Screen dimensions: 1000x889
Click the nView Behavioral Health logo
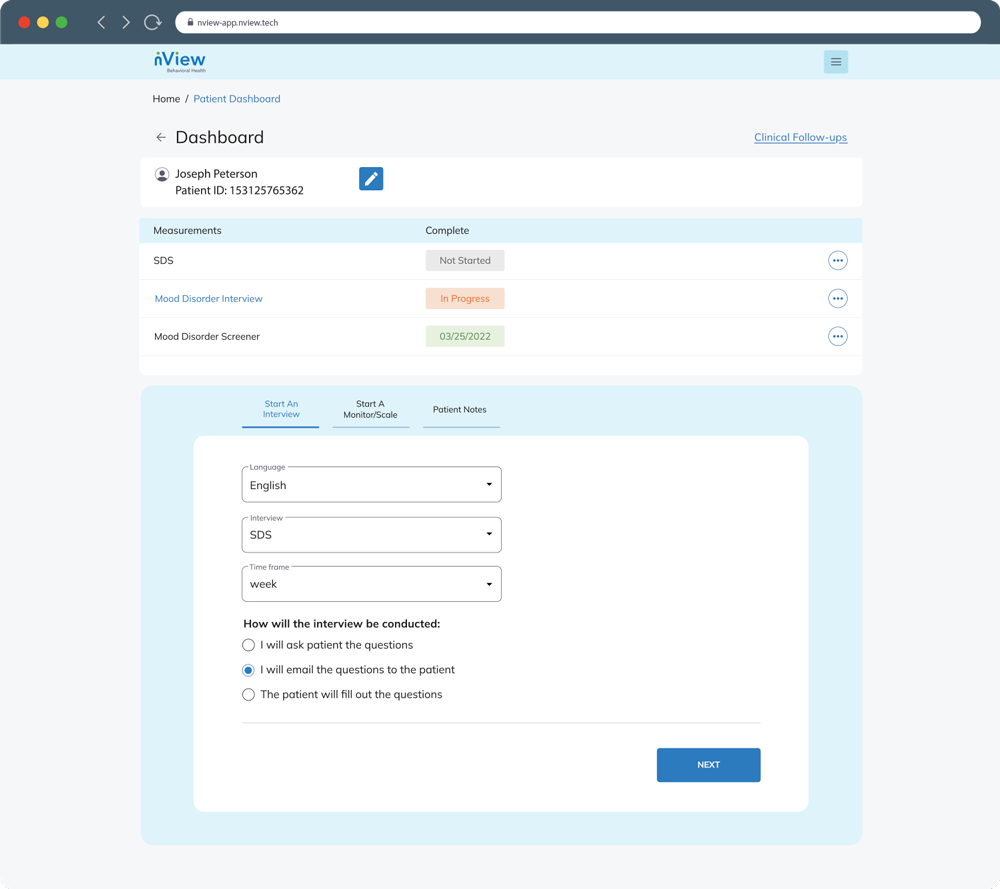tap(180, 62)
